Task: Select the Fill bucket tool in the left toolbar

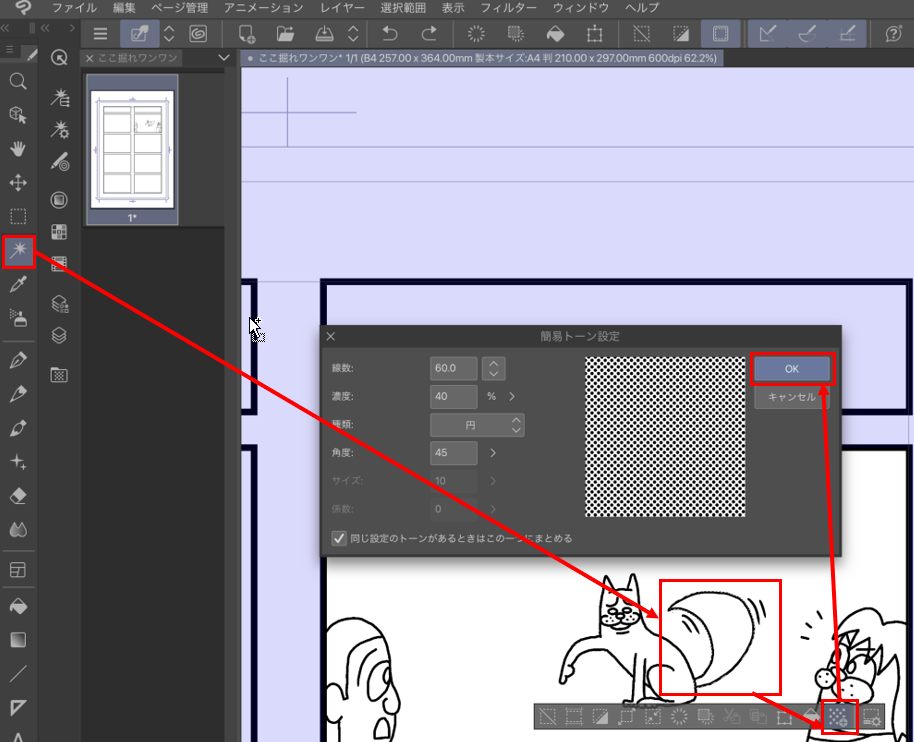Action: (x=18, y=606)
